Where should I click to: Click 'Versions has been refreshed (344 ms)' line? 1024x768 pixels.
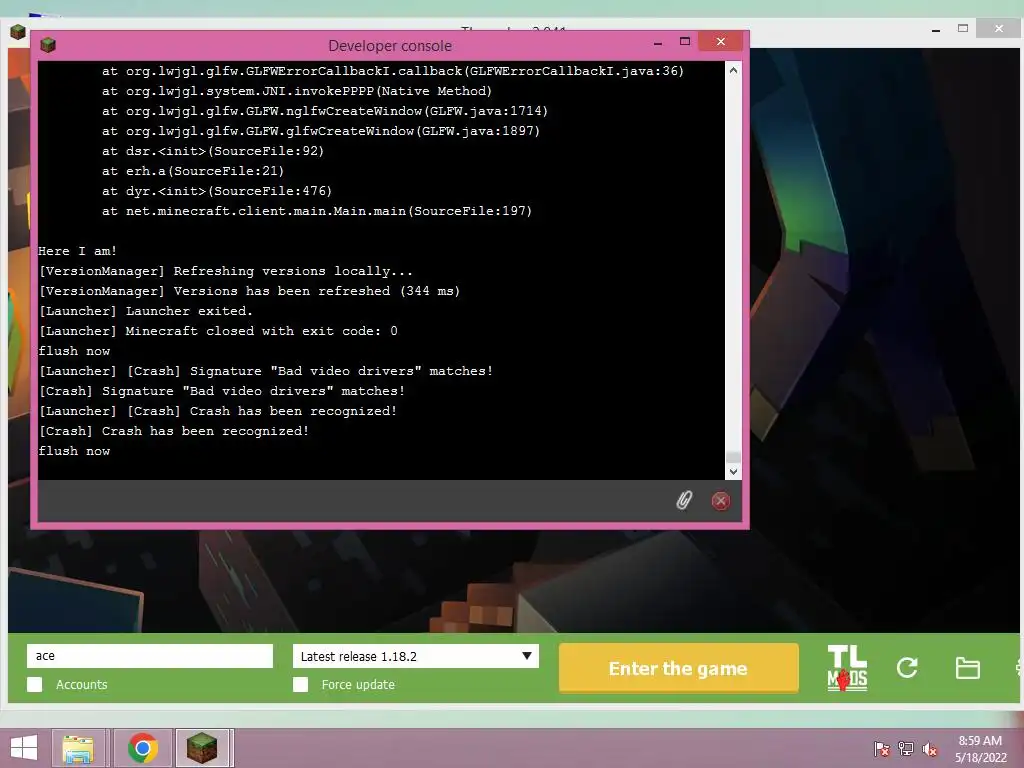[x=249, y=291]
